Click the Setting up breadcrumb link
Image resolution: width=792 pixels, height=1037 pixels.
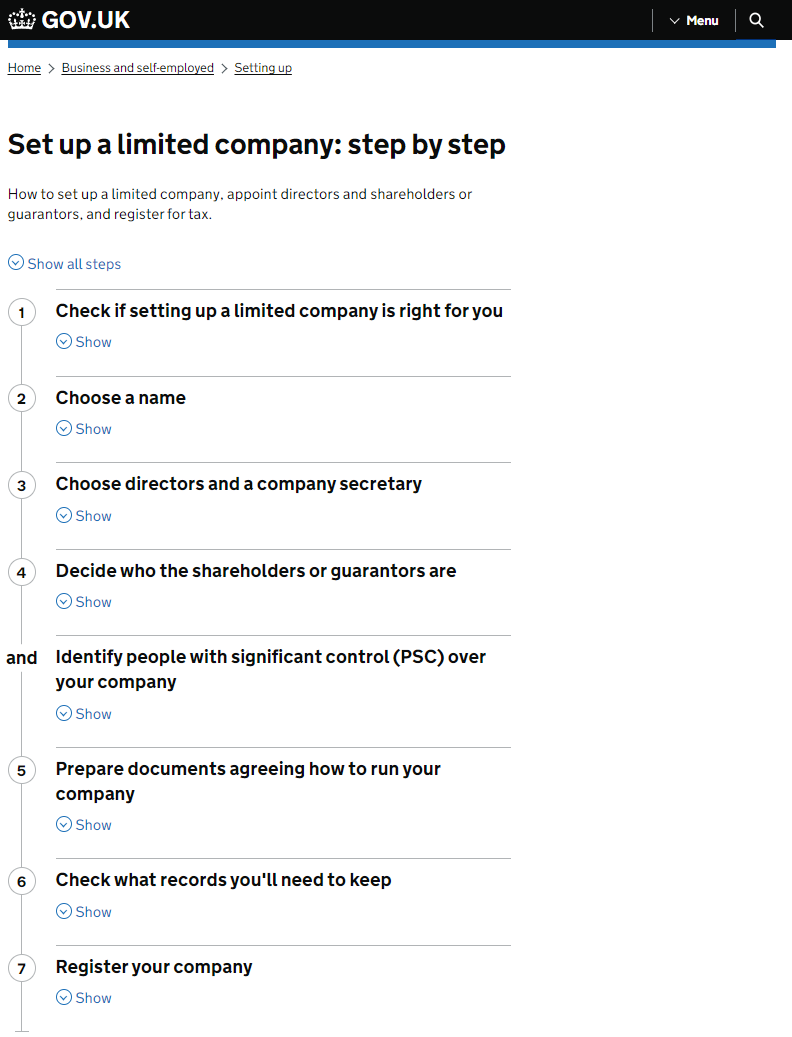coord(263,67)
